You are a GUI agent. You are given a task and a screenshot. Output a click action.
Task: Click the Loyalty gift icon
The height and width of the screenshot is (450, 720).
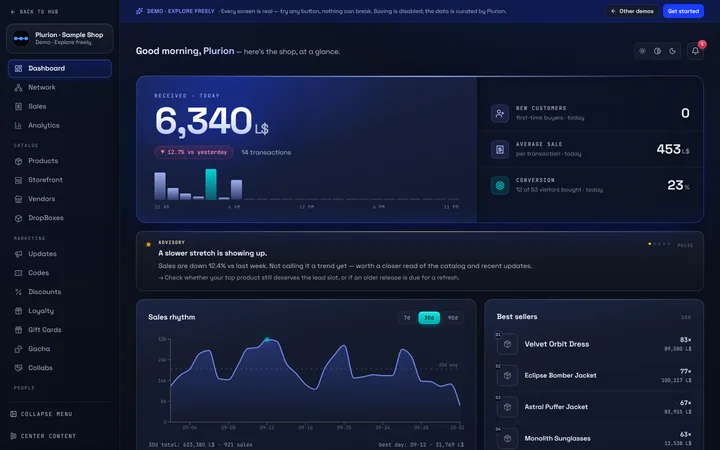[x=18, y=311]
